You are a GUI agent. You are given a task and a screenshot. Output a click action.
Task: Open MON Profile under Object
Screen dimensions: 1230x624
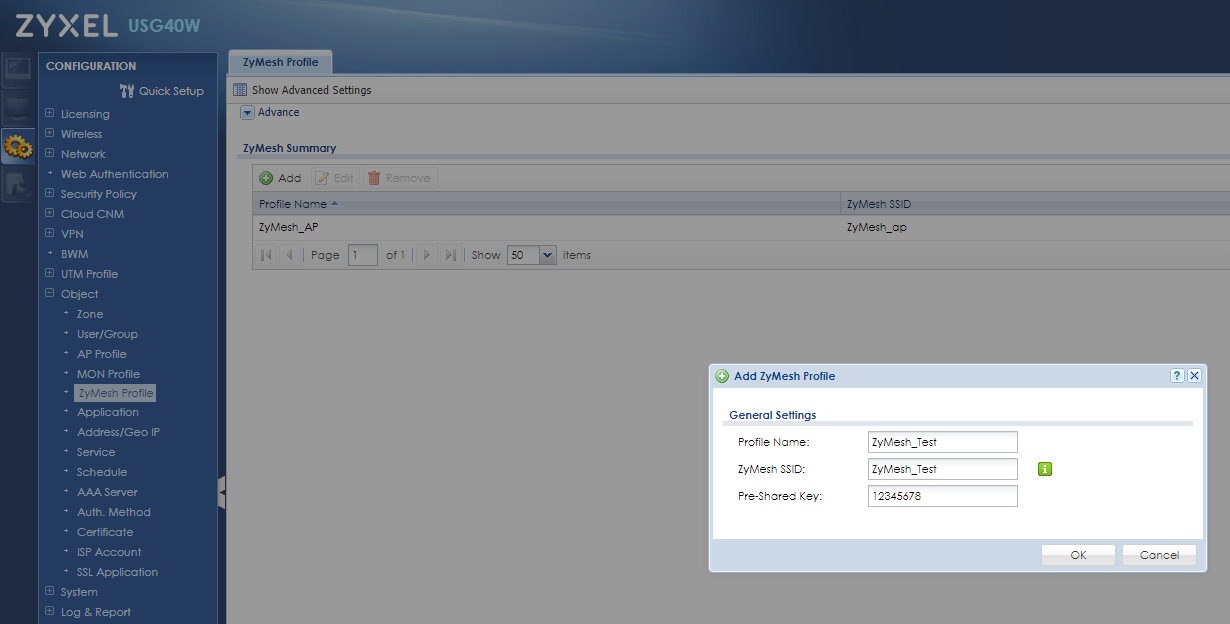click(108, 374)
